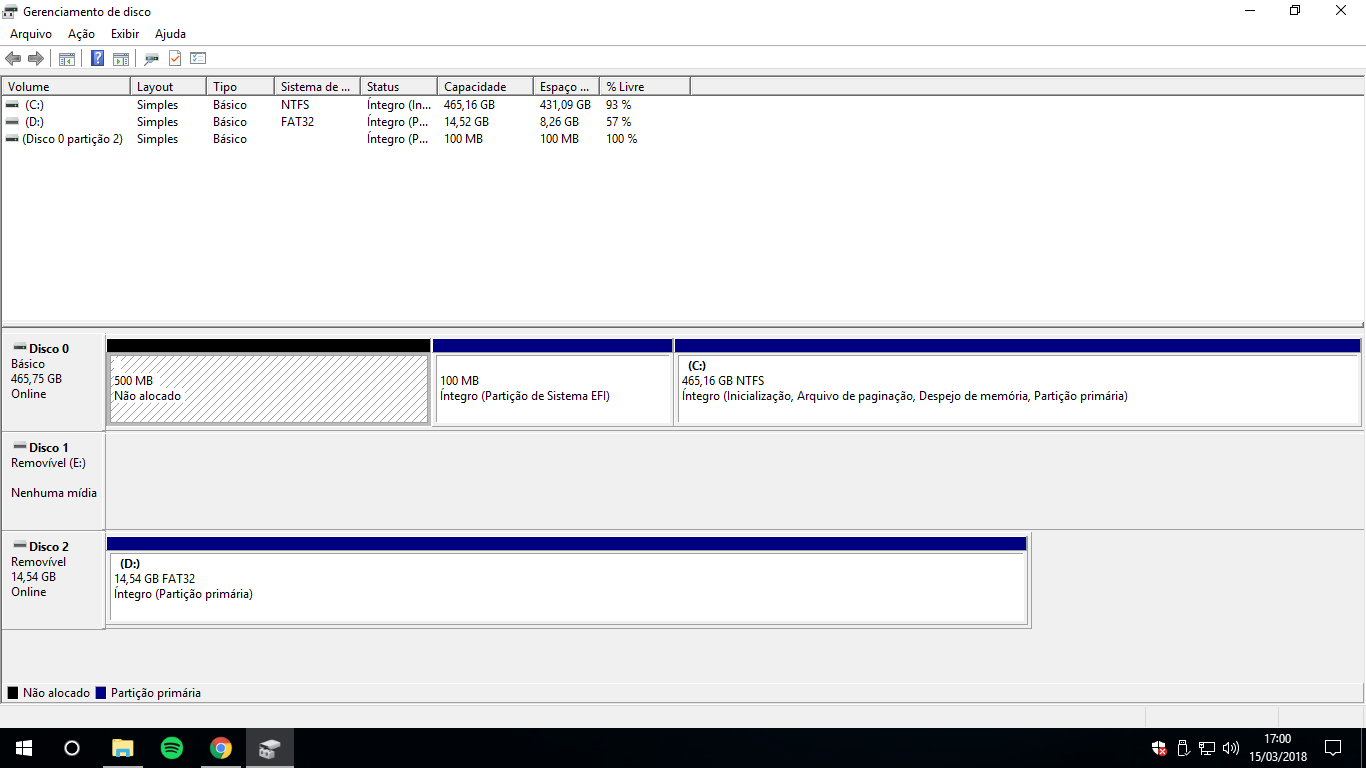Open the Ação menu
Screen dimensions: 1366x768
tap(82, 34)
